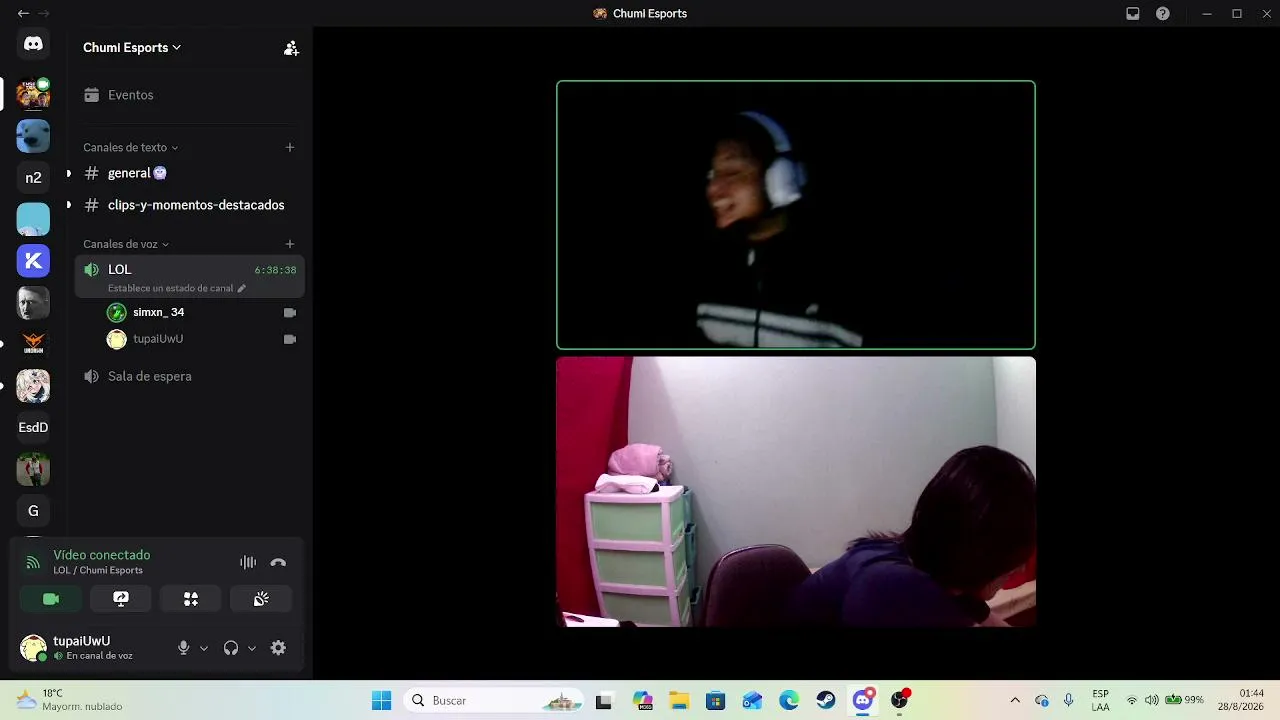Open Microsoft 365 Copilot from the taskbar
Image resolution: width=1280 pixels, height=720 pixels.
(x=642, y=700)
